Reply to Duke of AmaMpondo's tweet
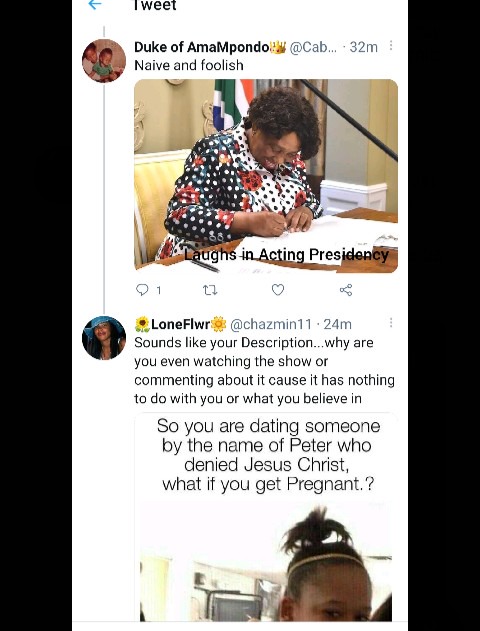This screenshot has height=631, width=480. coord(142,290)
